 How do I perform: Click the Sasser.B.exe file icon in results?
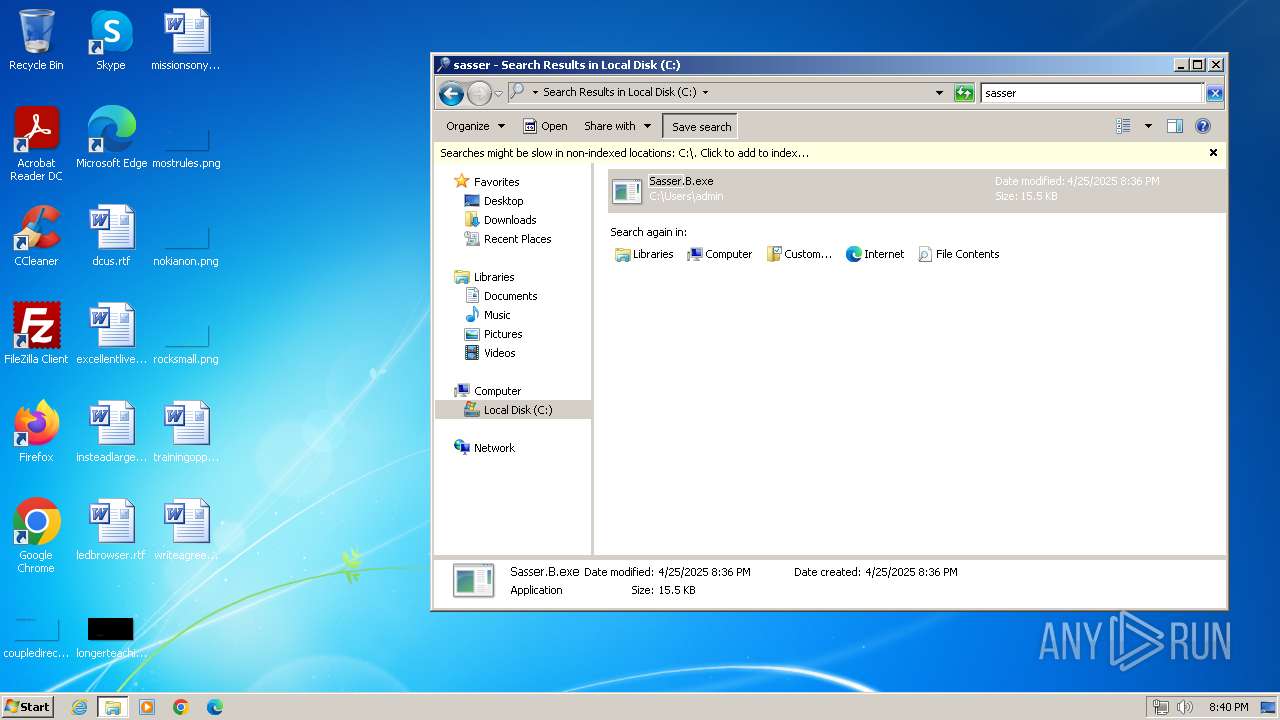click(x=627, y=191)
